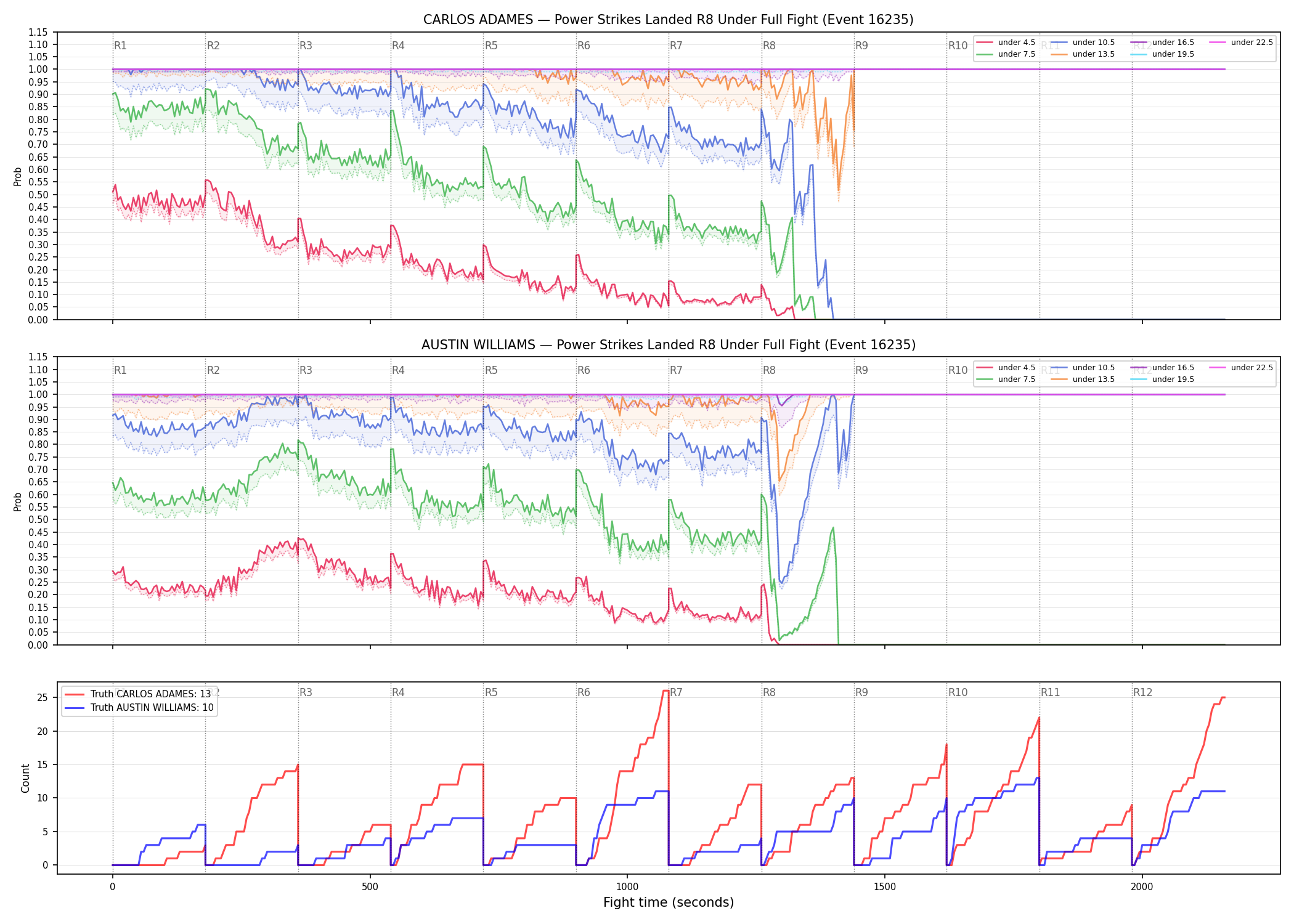Click the R3 round marker in Austin Williams chart
The image size is (1294, 924).
click(x=306, y=370)
